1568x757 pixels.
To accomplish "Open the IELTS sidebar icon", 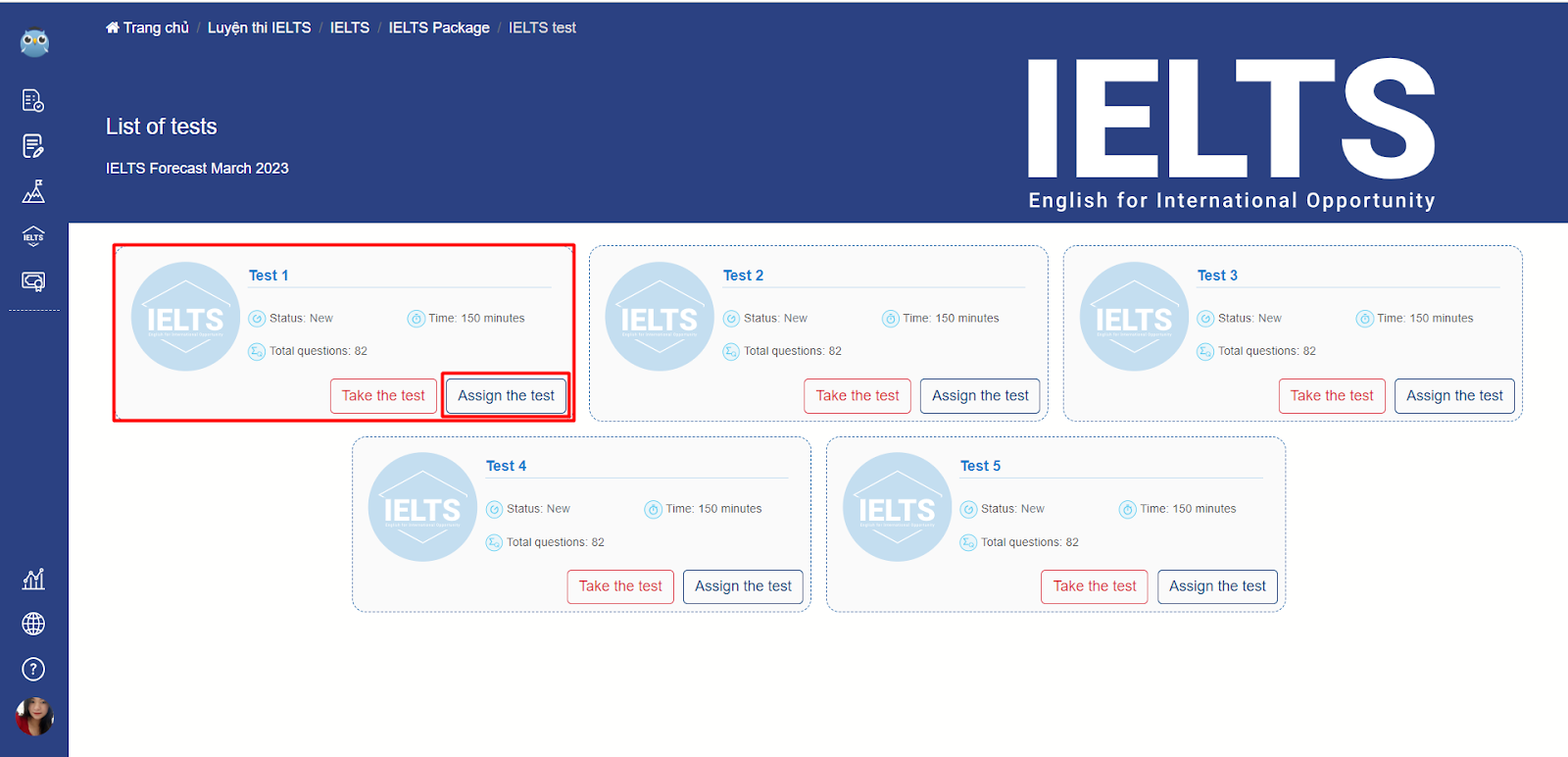I will coord(33,236).
